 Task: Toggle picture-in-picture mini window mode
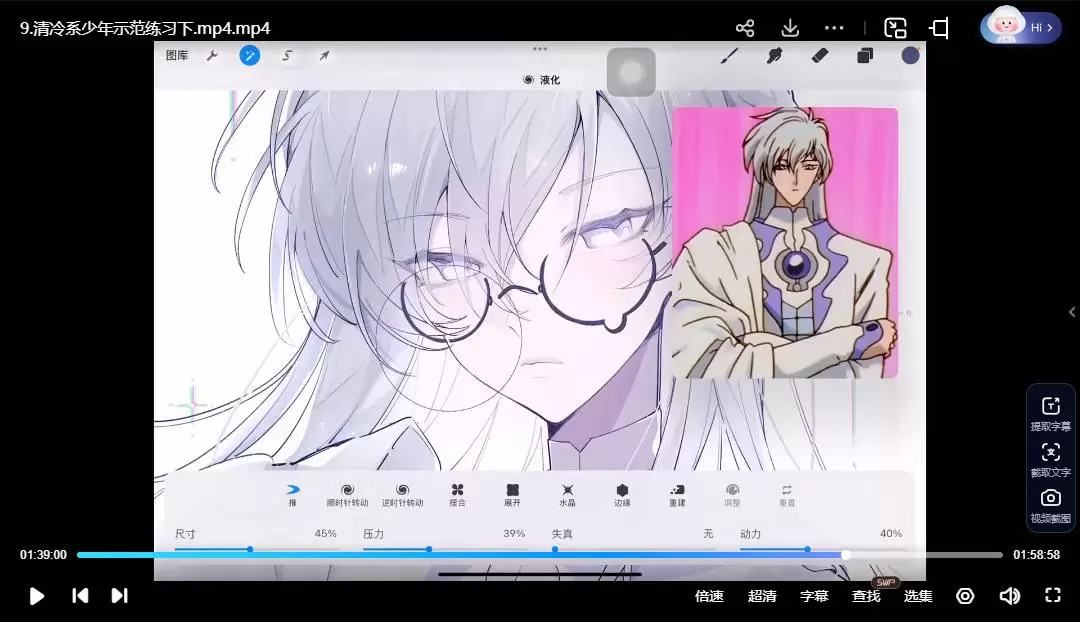(x=895, y=28)
